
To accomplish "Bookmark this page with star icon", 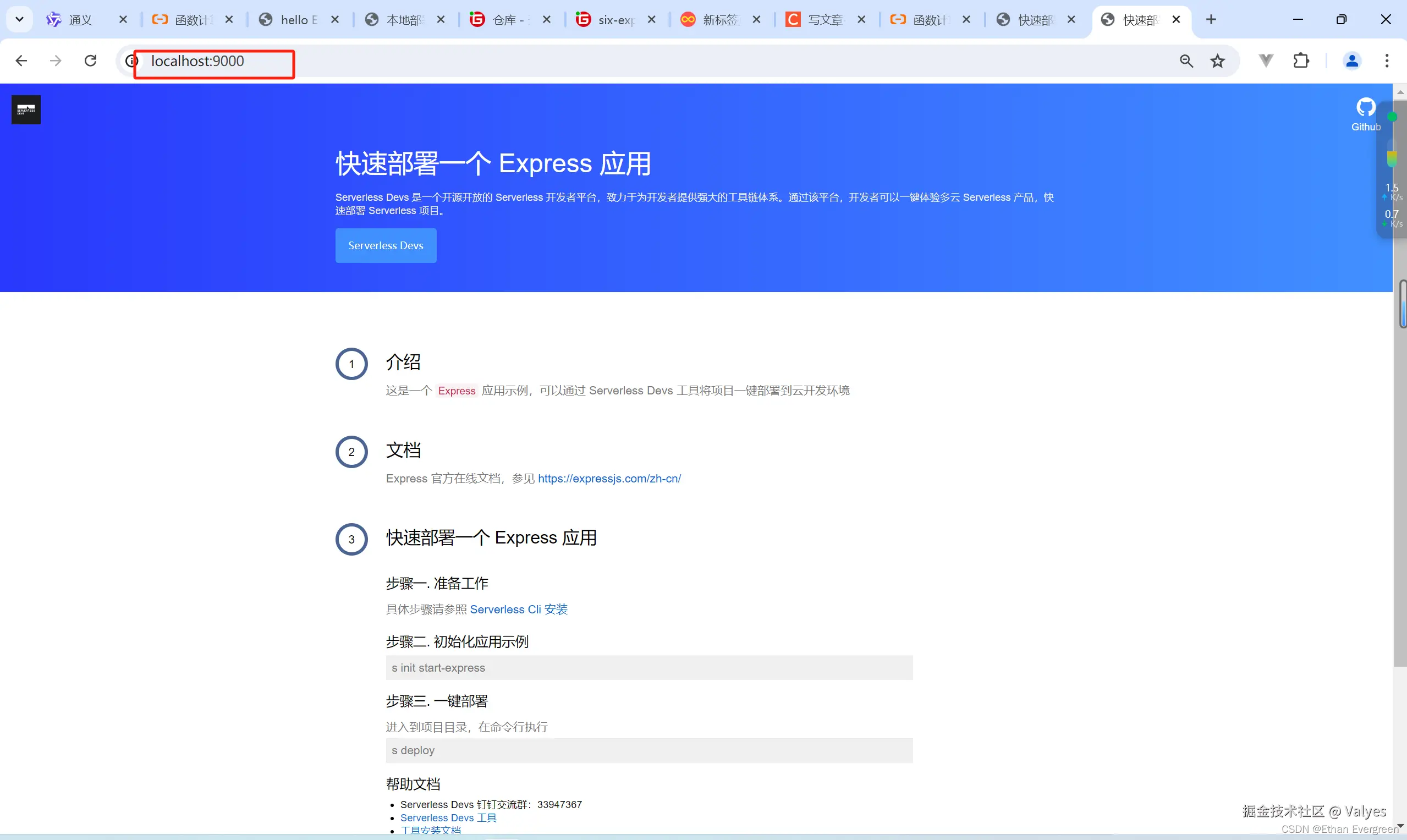I will (x=1217, y=61).
